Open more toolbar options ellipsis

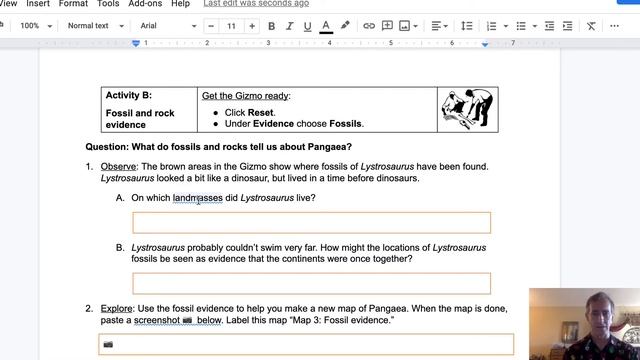click(x=614, y=26)
